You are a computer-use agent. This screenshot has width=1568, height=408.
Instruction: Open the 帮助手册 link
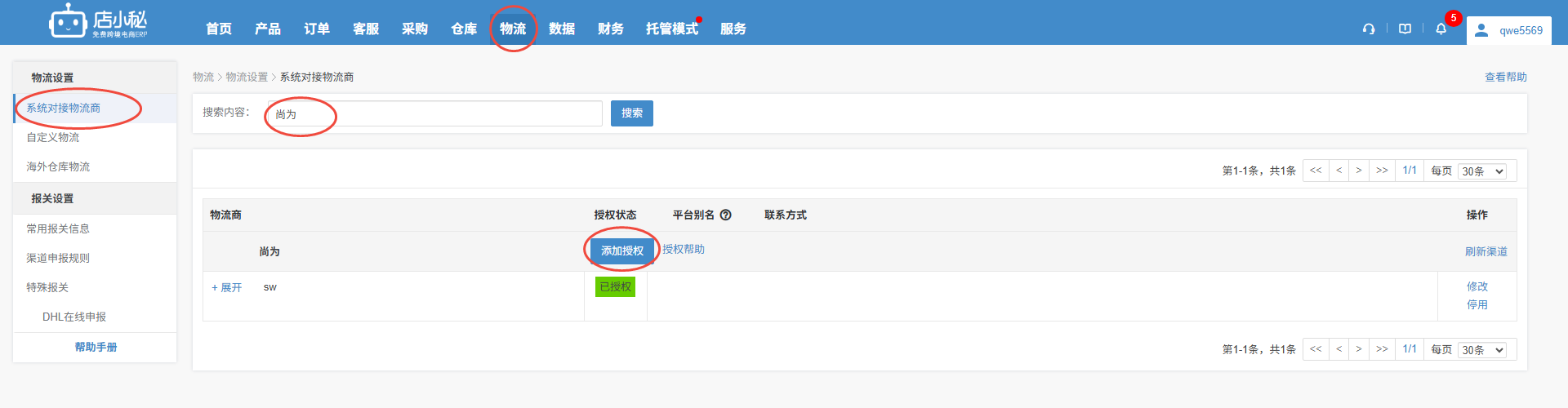point(96,348)
